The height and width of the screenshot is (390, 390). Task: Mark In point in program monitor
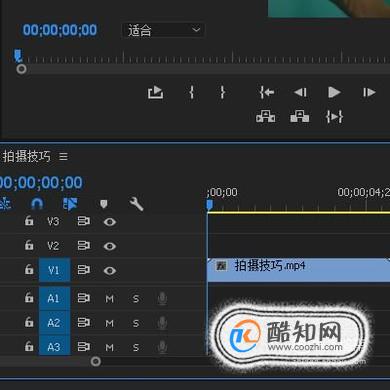click(x=192, y=92)
